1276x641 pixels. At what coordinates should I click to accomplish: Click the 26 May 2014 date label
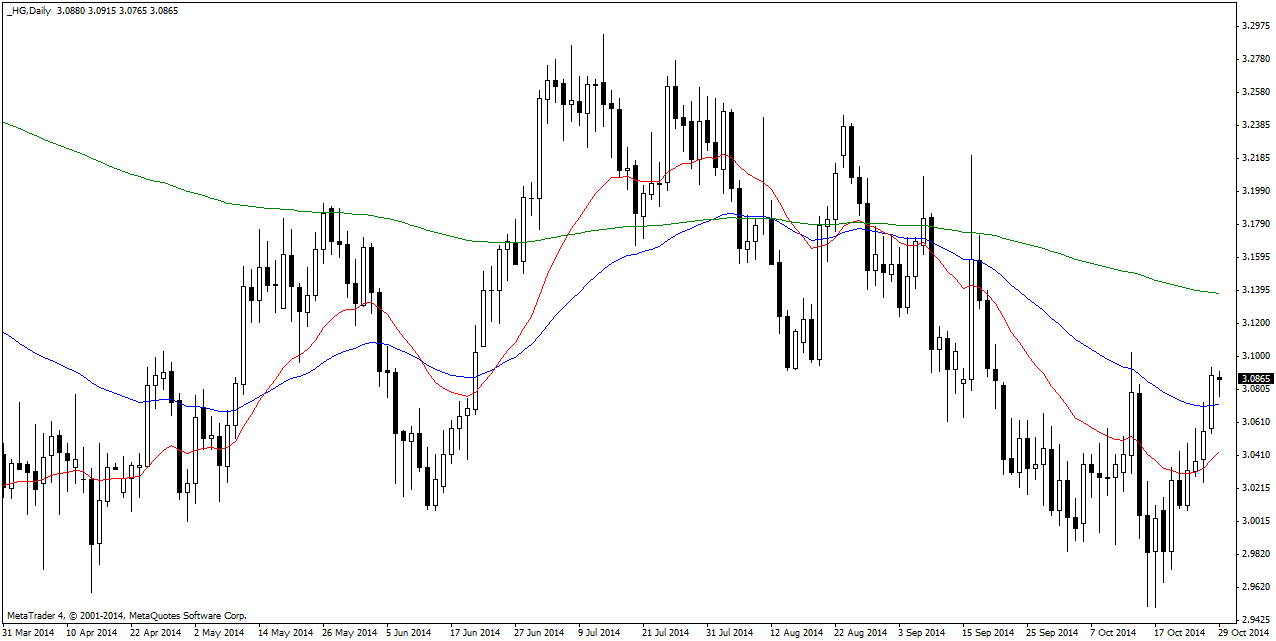pos(350,632)
